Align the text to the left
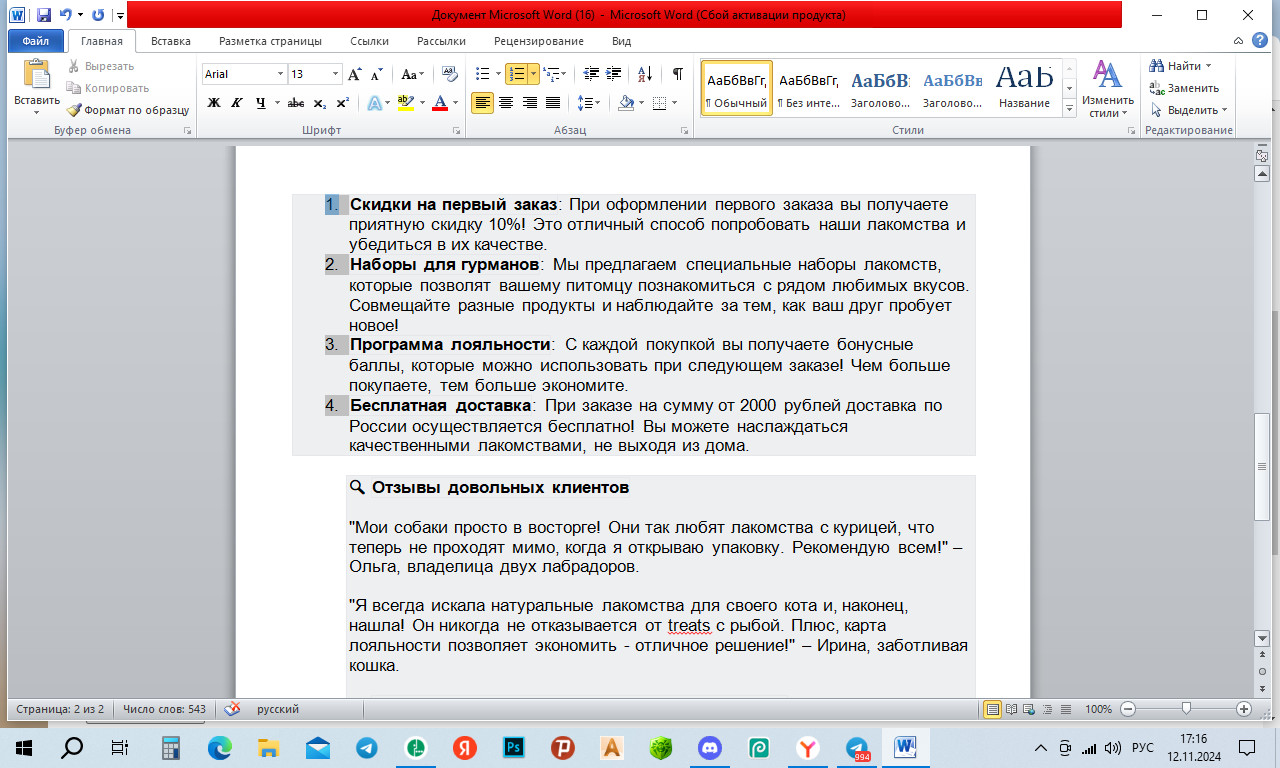The height and width of the screenshot is (768, 1280). coord(483,103)
